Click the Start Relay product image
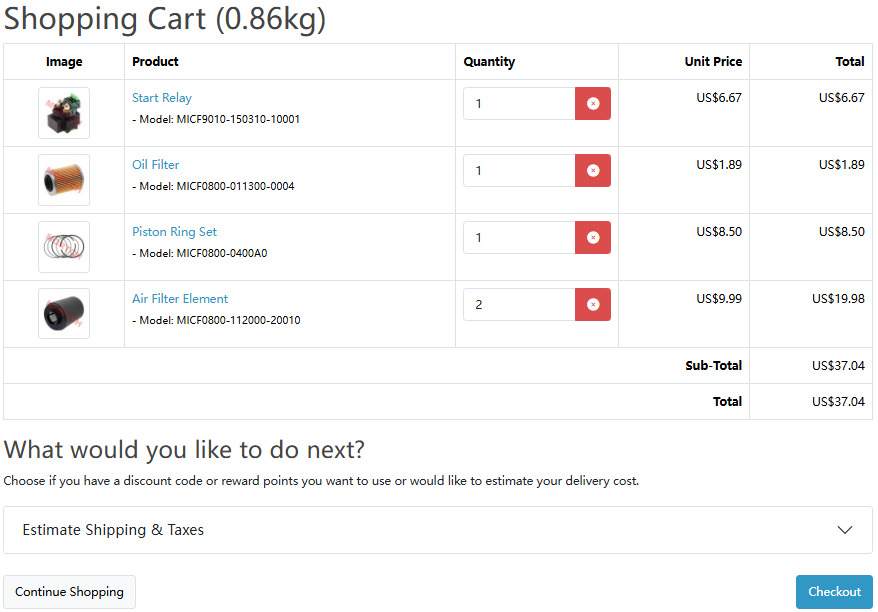This screenshot has height=612, width=878. tap(63, 113)
